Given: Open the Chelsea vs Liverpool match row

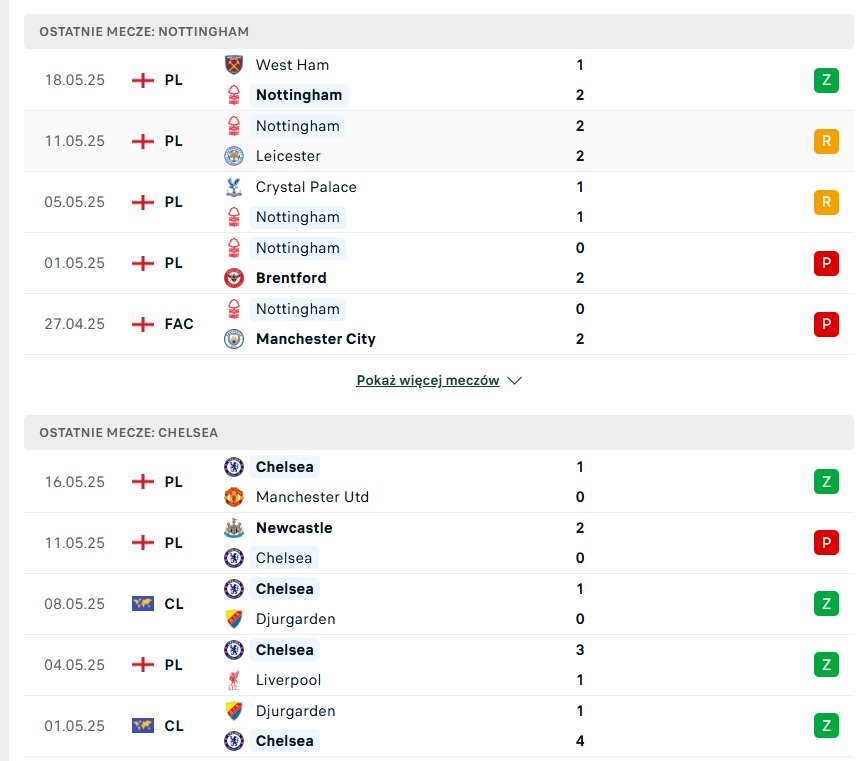Looking at the screenshot, I should point(439,665).
